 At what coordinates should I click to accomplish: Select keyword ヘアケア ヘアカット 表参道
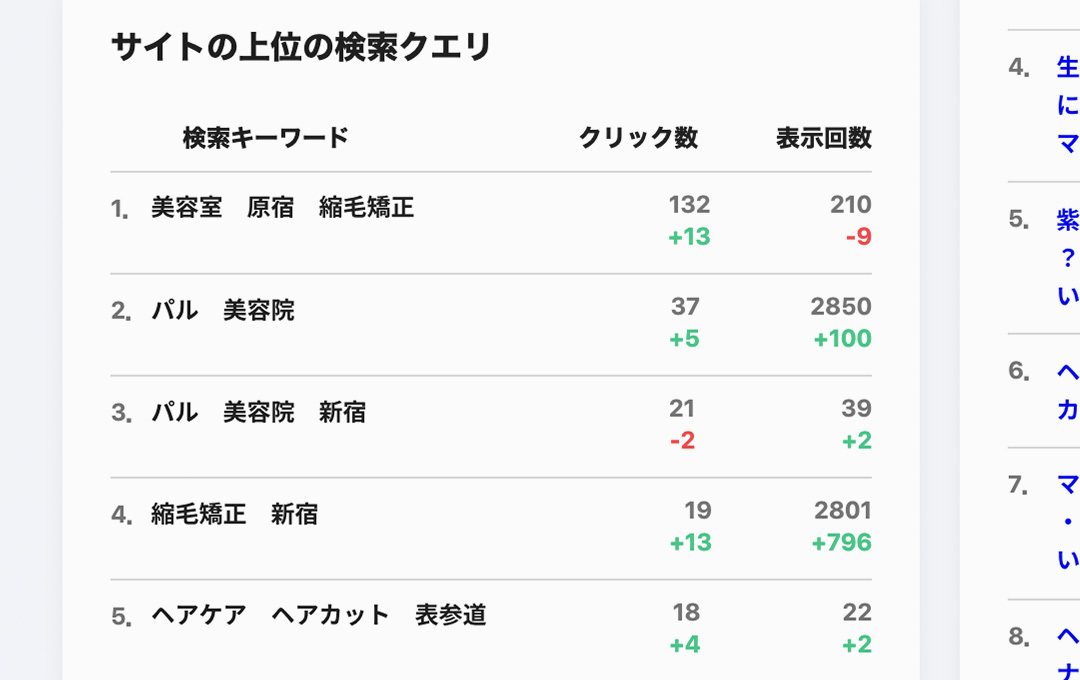pyautogui.click(x=318, y=615)
